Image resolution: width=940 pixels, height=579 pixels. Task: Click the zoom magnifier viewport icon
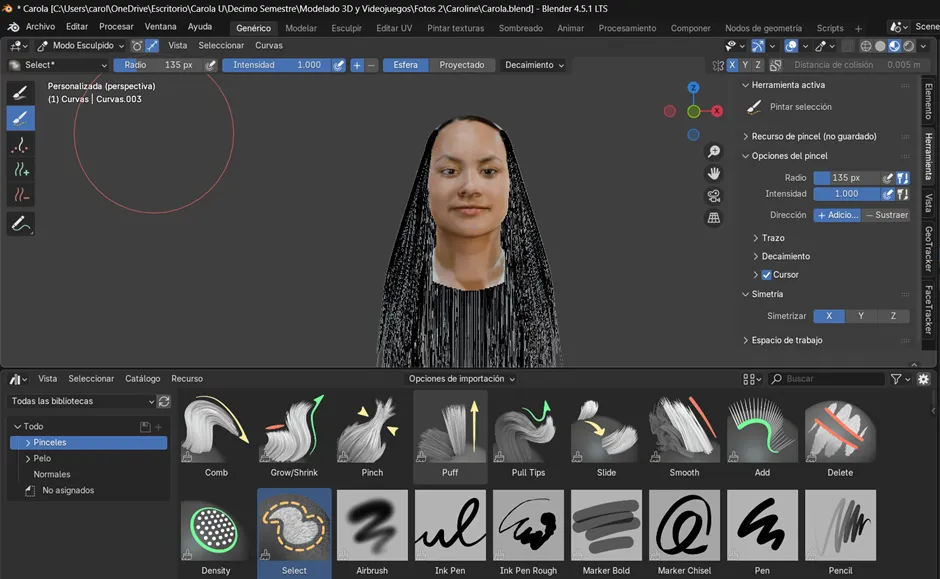(x=714, y=152)
